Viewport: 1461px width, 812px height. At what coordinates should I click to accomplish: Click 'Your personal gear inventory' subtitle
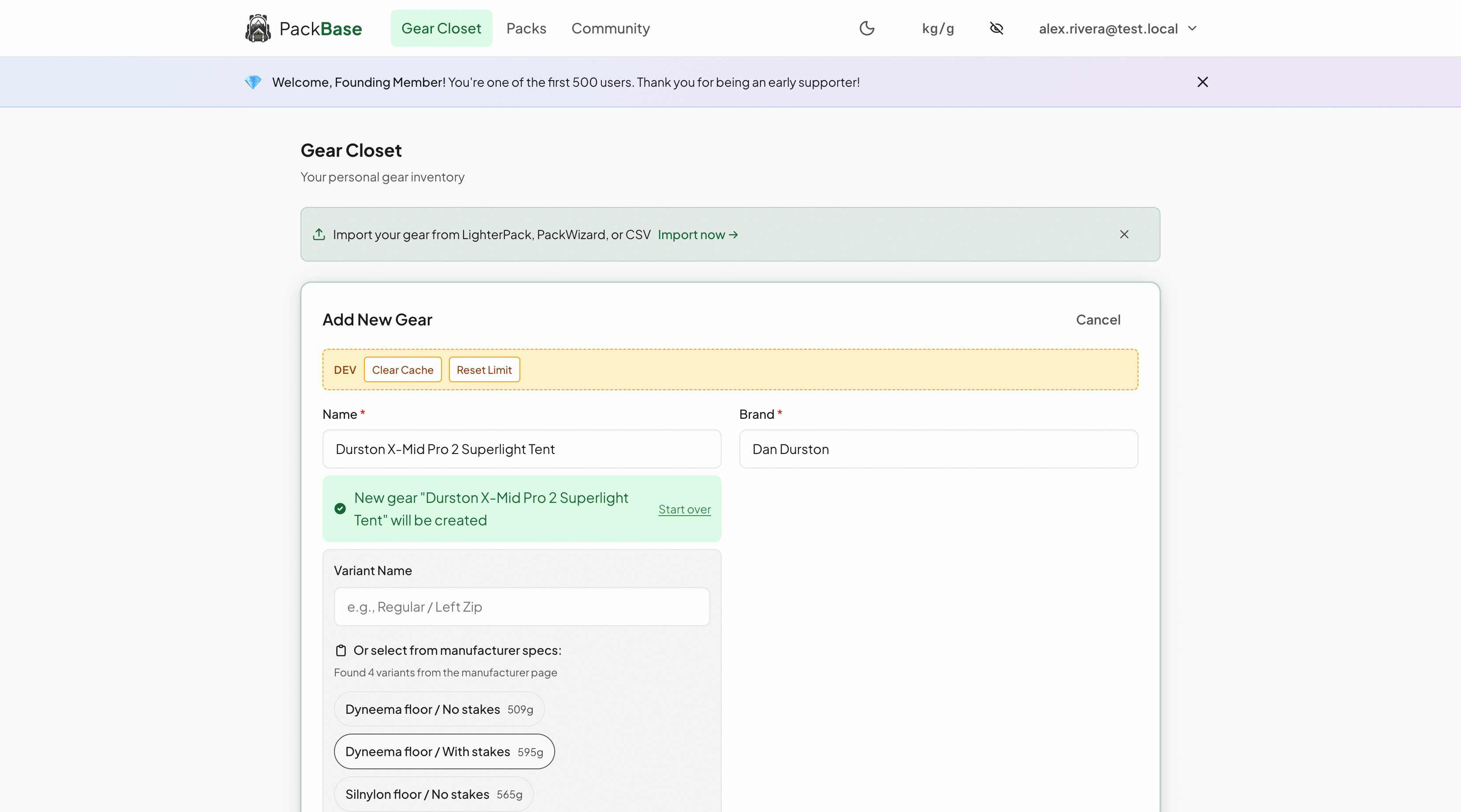(x=382, y=177)
